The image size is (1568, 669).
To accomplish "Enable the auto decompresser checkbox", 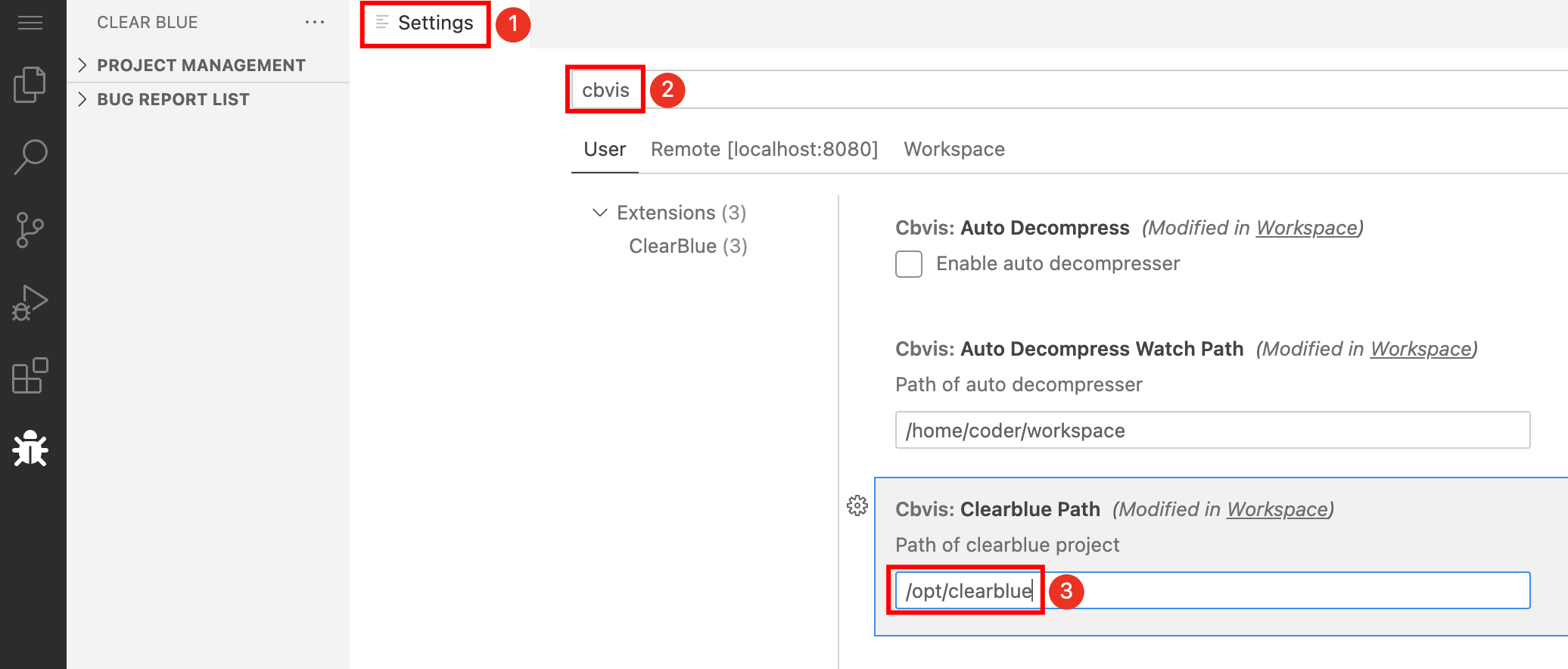I will tap(908, 264).
